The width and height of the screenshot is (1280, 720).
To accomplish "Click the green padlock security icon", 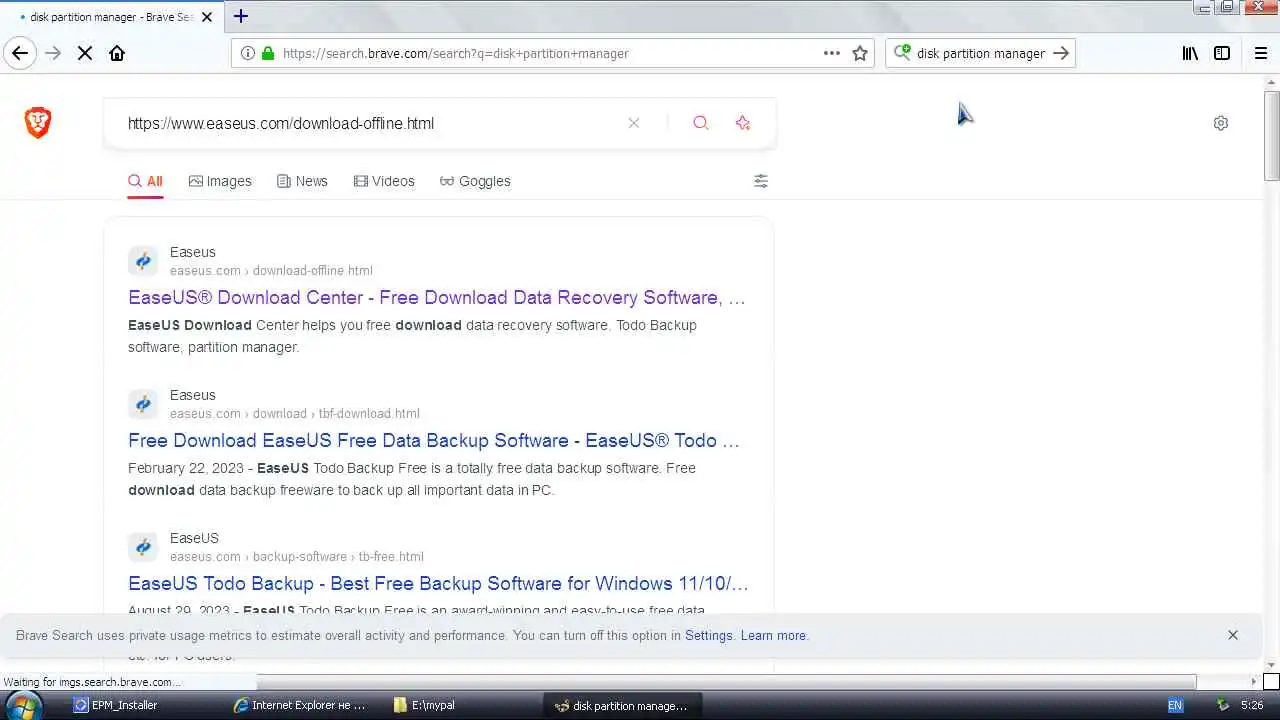I will click(267, 53).
